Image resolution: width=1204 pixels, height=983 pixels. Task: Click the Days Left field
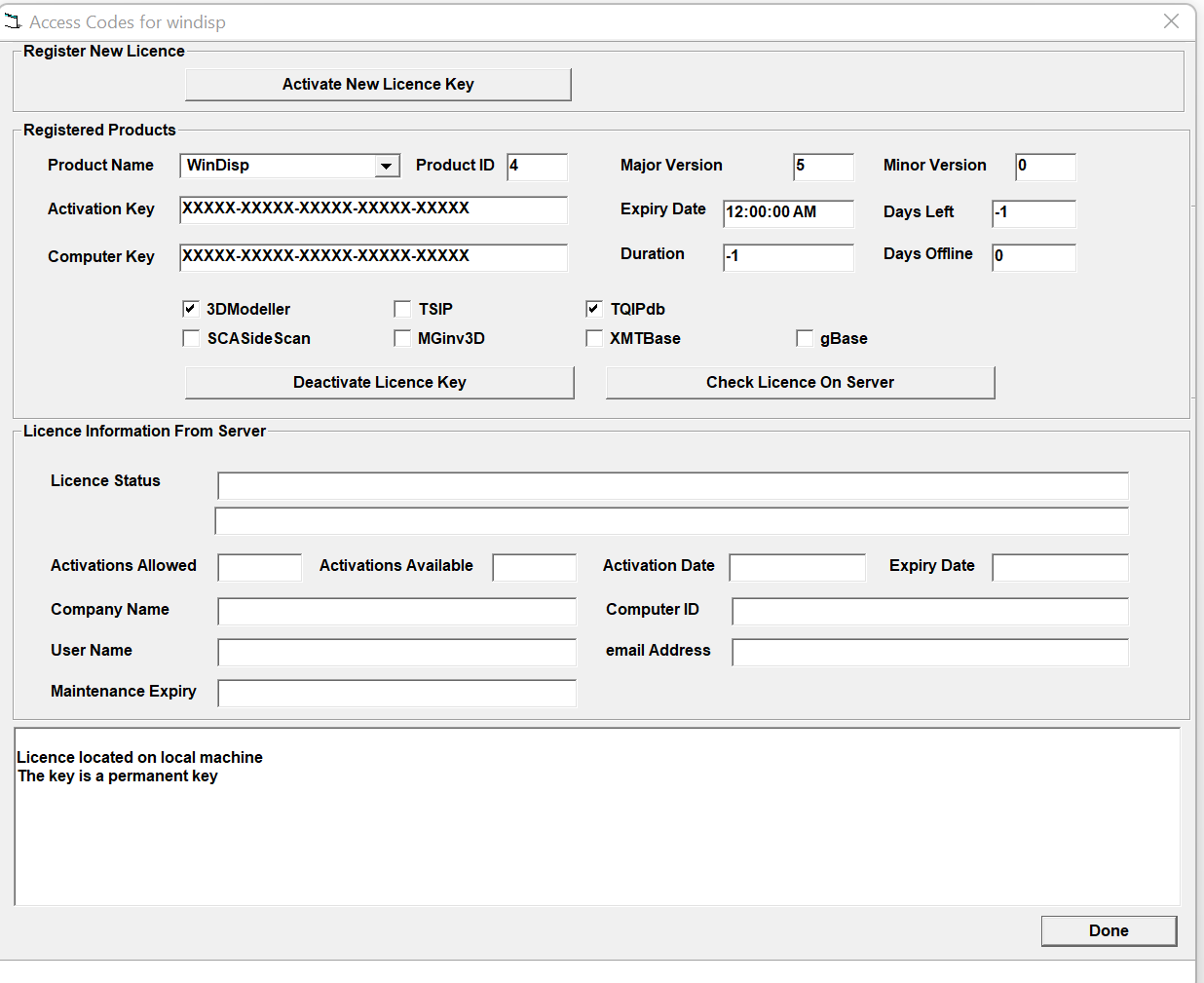1034,213
